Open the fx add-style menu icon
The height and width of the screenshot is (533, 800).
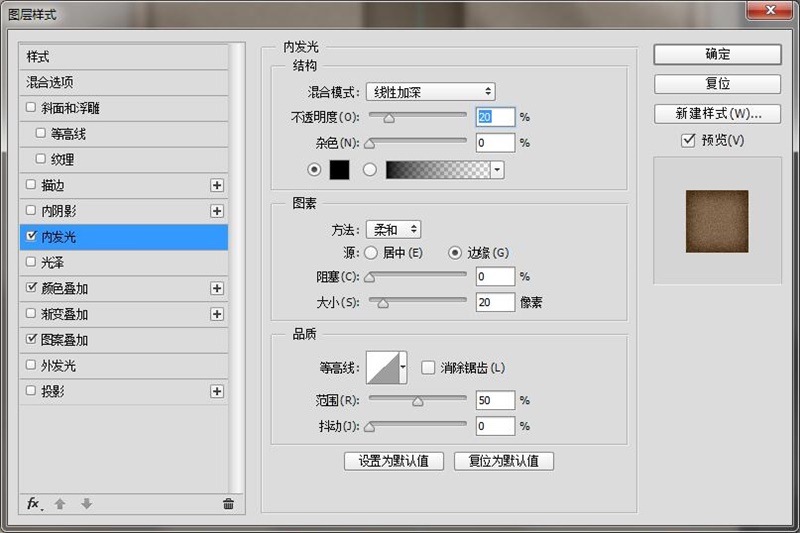pos(34,504)
